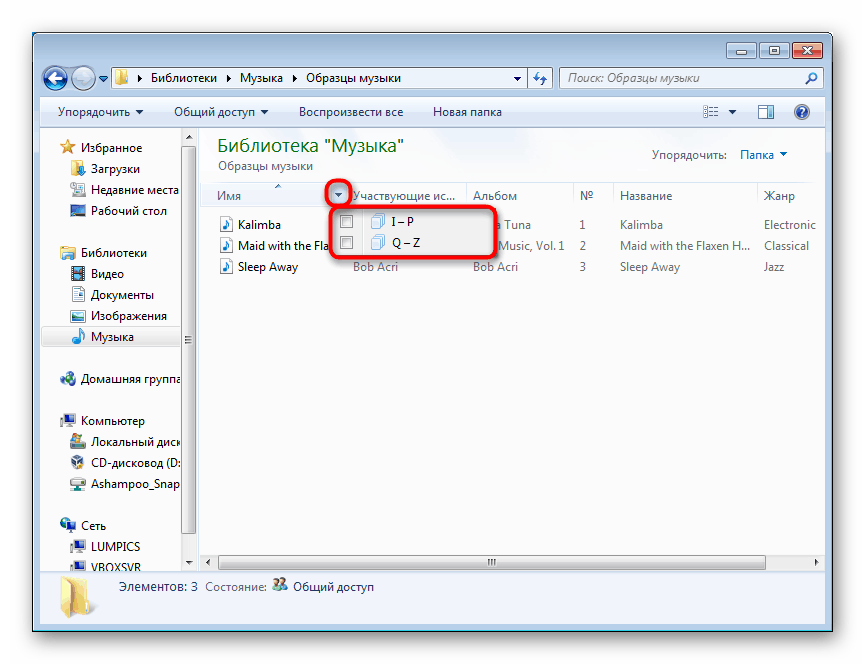Screen dimensions: 865x664
Task: Click the Jazz genre cell
Action: (773, 267)
